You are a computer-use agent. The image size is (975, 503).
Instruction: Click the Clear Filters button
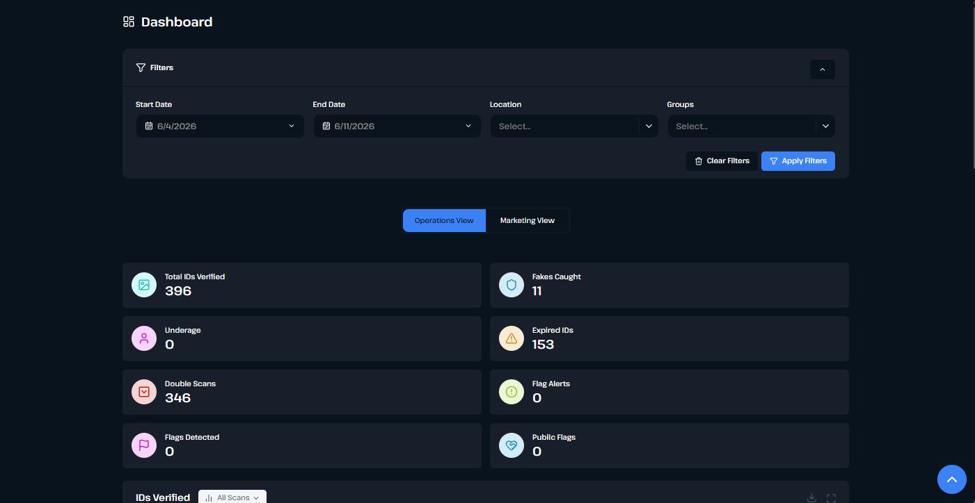tap(722, 161)
